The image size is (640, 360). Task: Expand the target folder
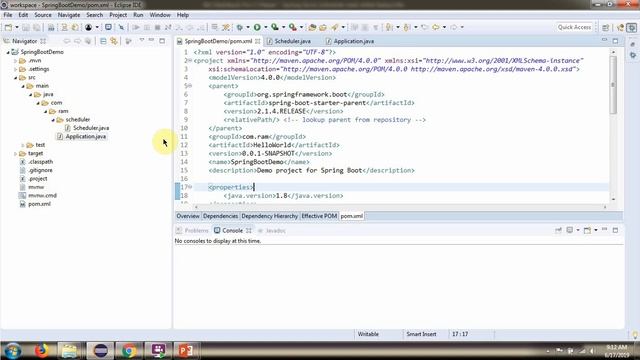(16, 153)
